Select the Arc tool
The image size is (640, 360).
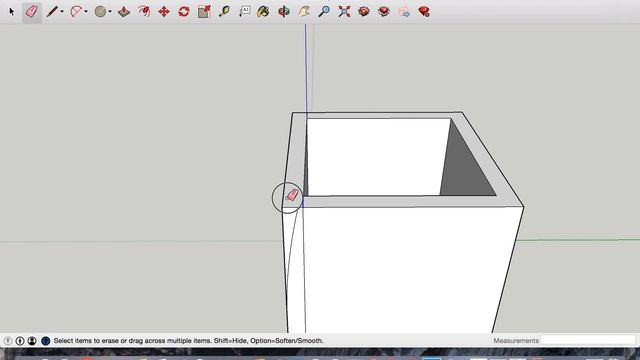click(x=76, y=11)
